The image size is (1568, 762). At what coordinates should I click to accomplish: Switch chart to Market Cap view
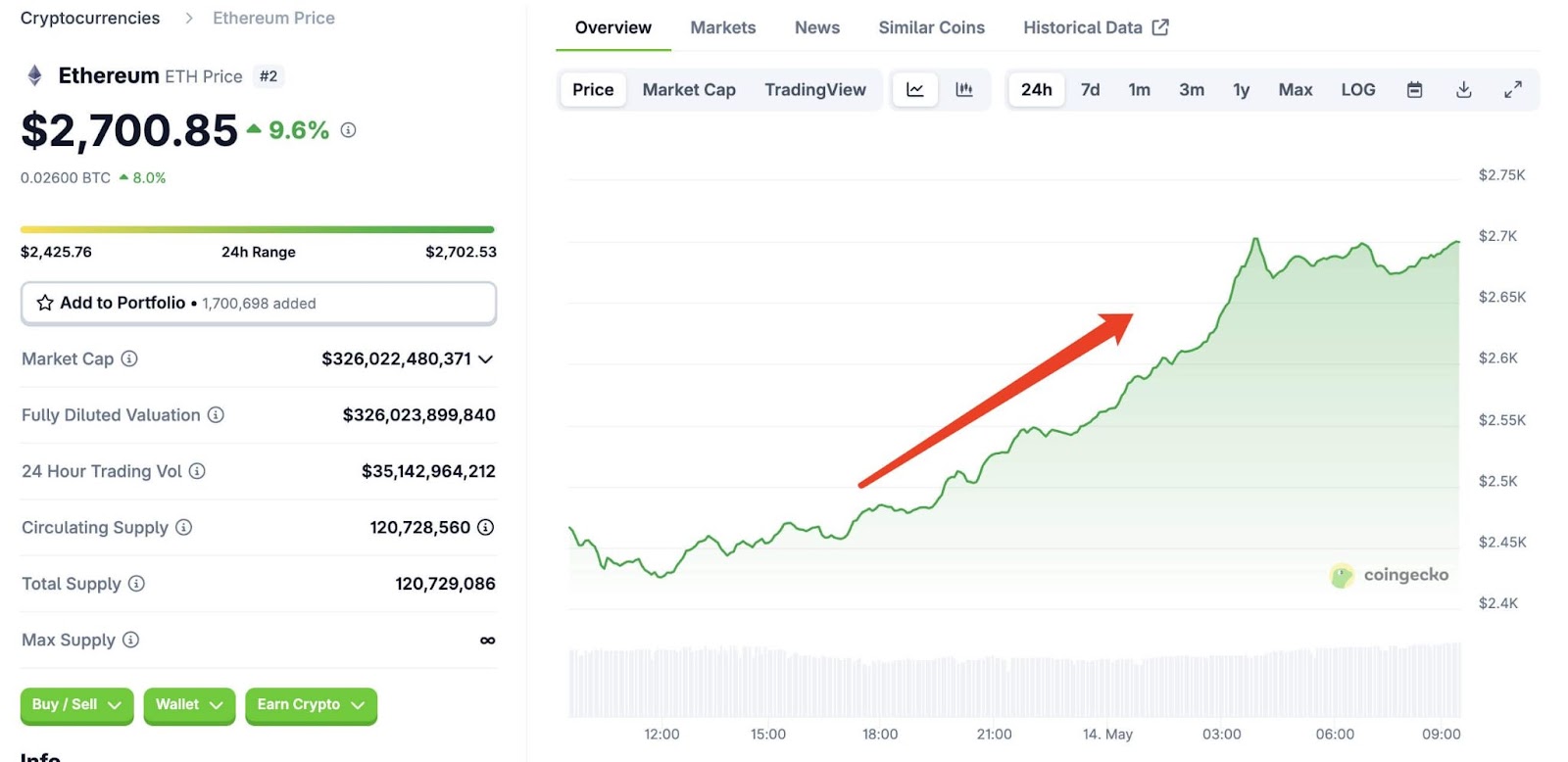[x=689, y=89]
